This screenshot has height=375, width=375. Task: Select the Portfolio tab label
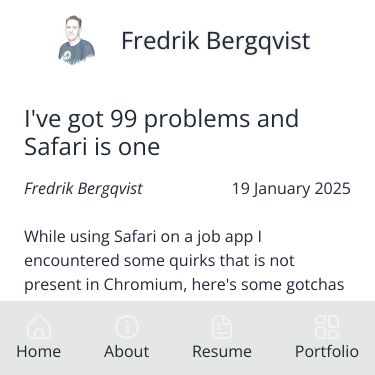coord(327,351)
